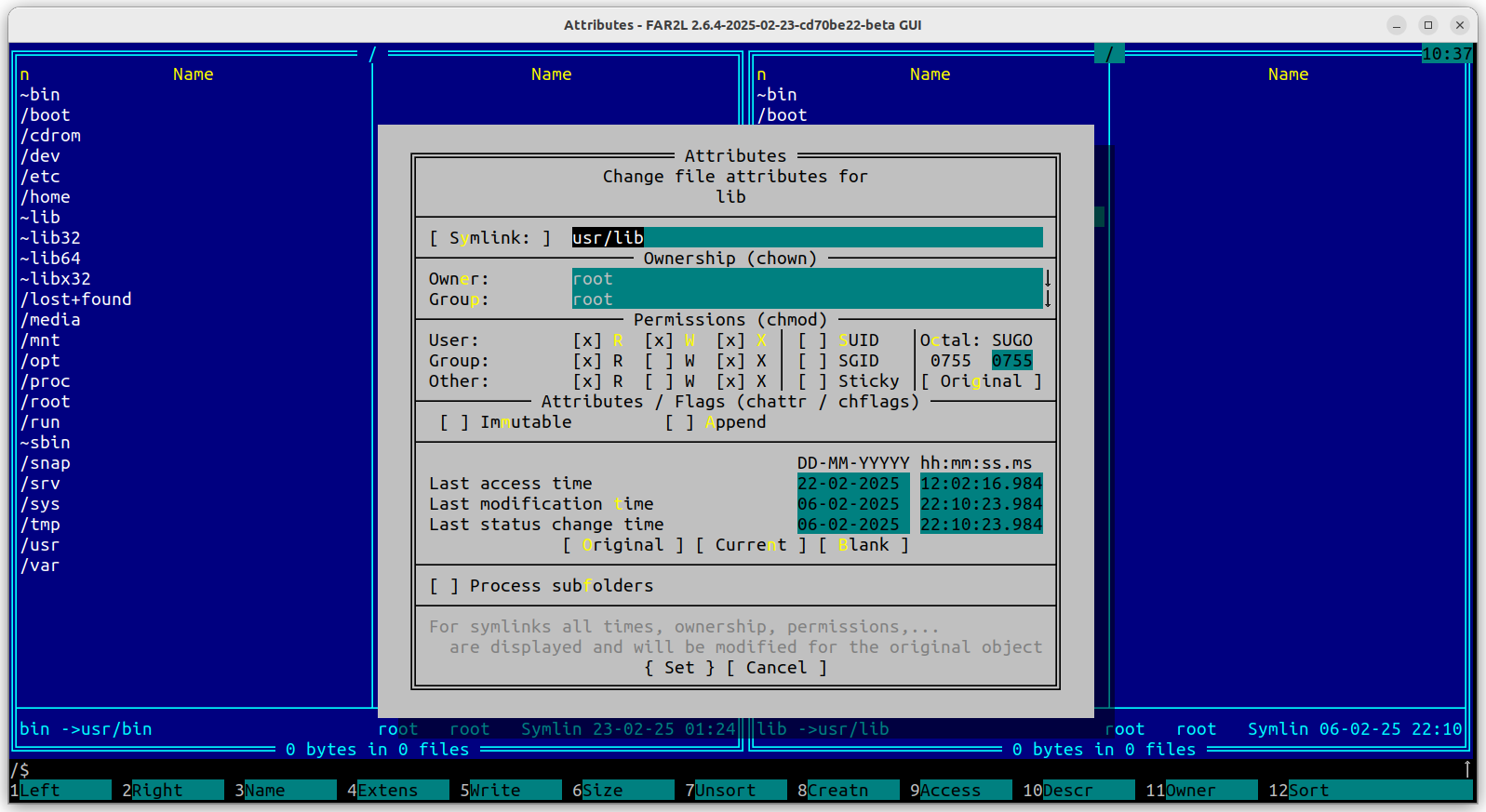
Task: Enable Process subfolders option
Action: coord(444,586)
